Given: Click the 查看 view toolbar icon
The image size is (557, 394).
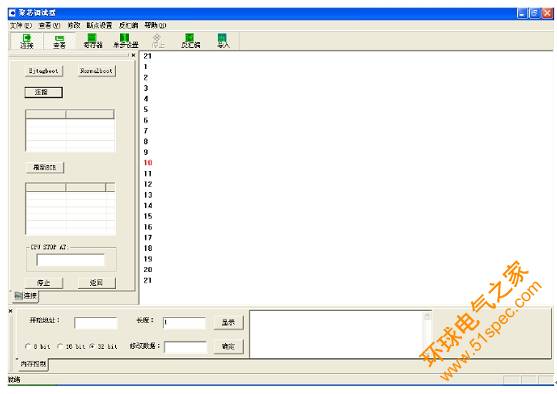Looking at the screenshot, I should pos(59,41).
